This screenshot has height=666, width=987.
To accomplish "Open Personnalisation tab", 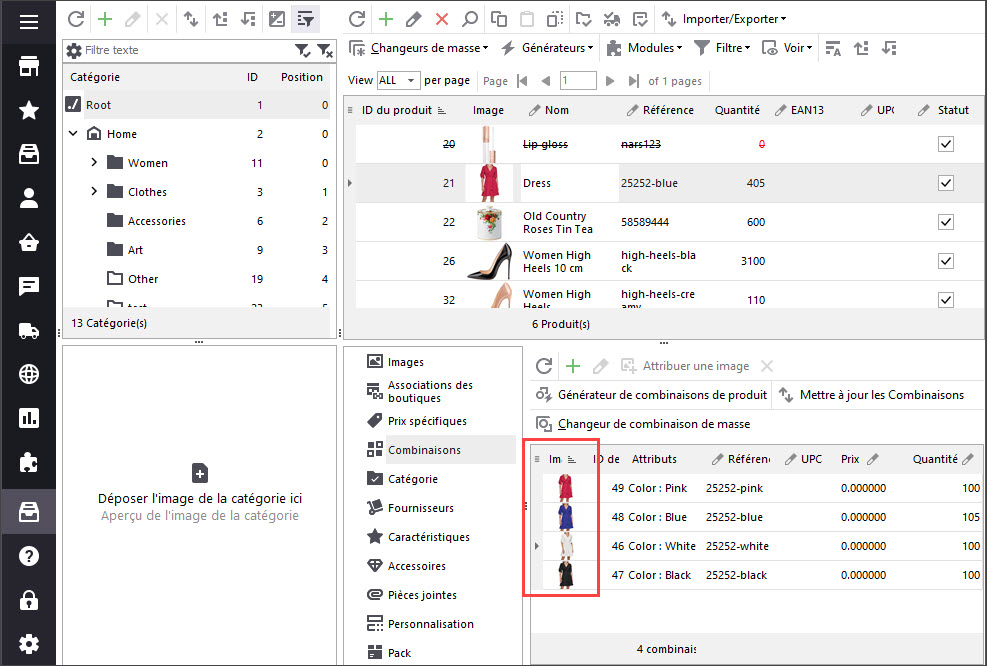I will coord(420,623).
